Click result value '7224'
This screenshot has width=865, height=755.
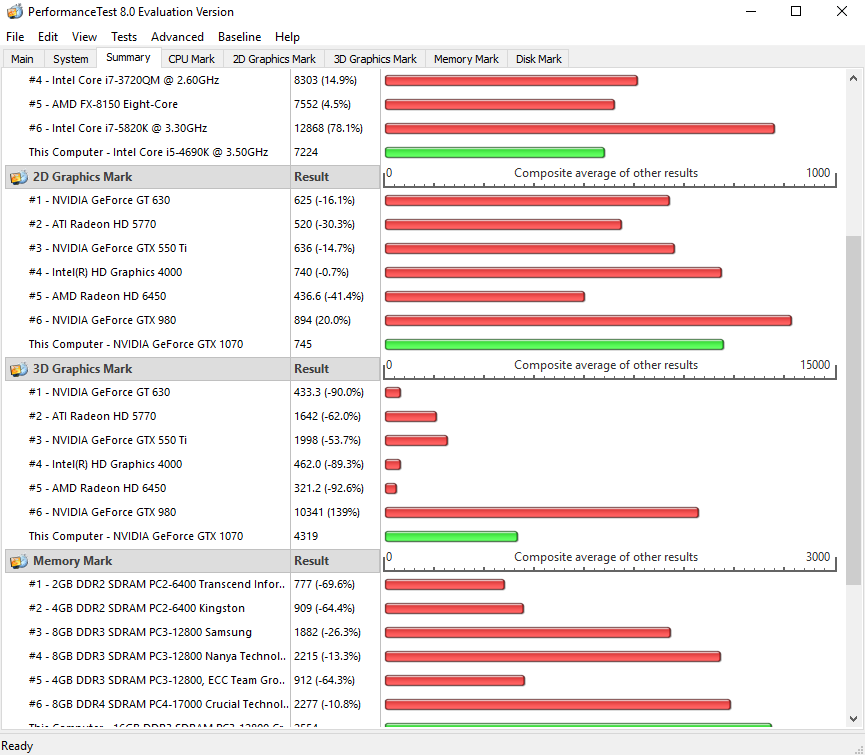pos(306,152)
